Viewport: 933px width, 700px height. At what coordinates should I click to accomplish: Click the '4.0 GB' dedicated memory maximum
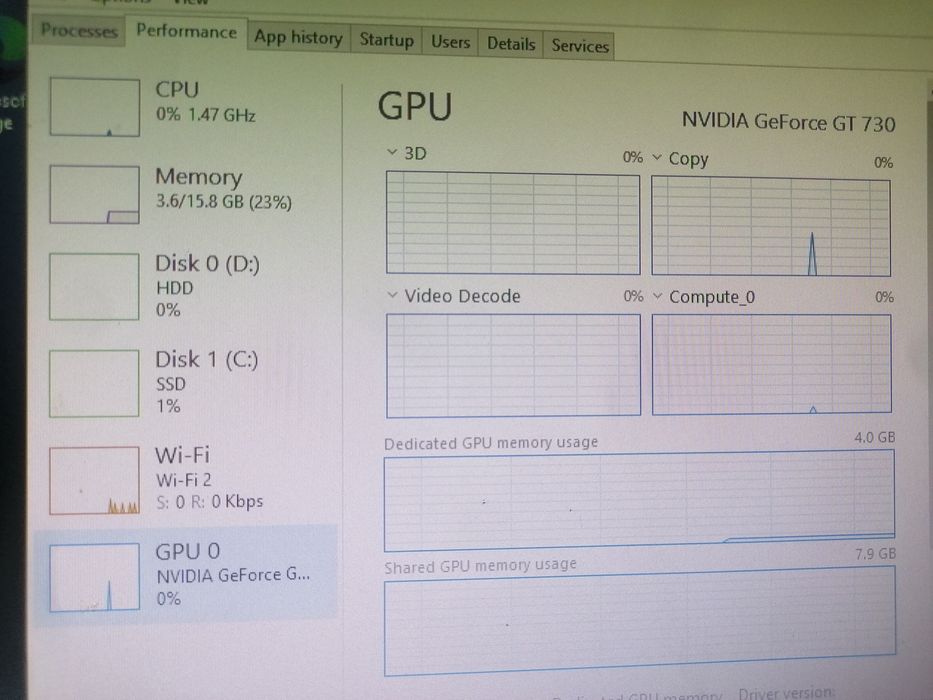point(875,438)
